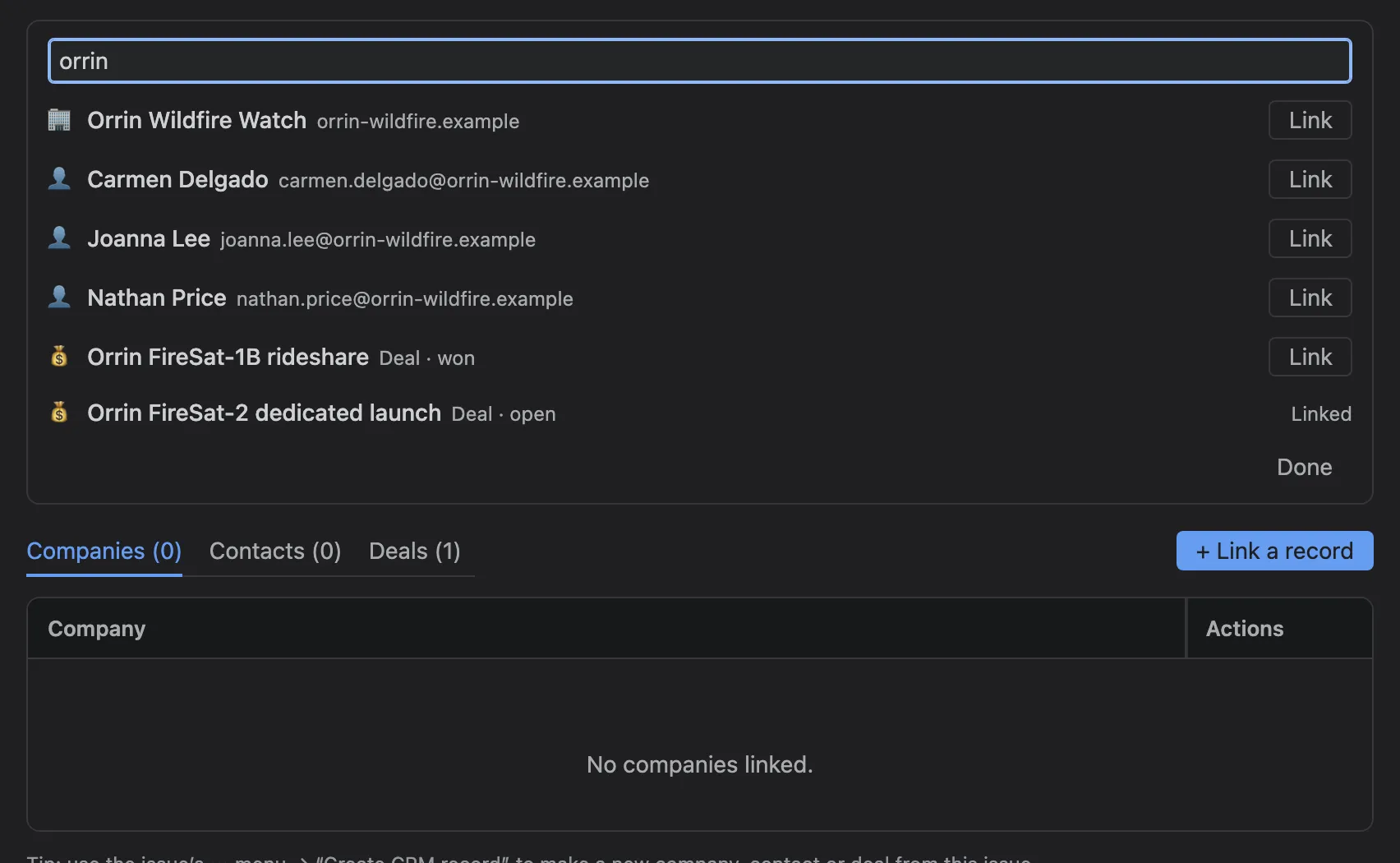Click the "Deal · open" status label

point(504,414)
